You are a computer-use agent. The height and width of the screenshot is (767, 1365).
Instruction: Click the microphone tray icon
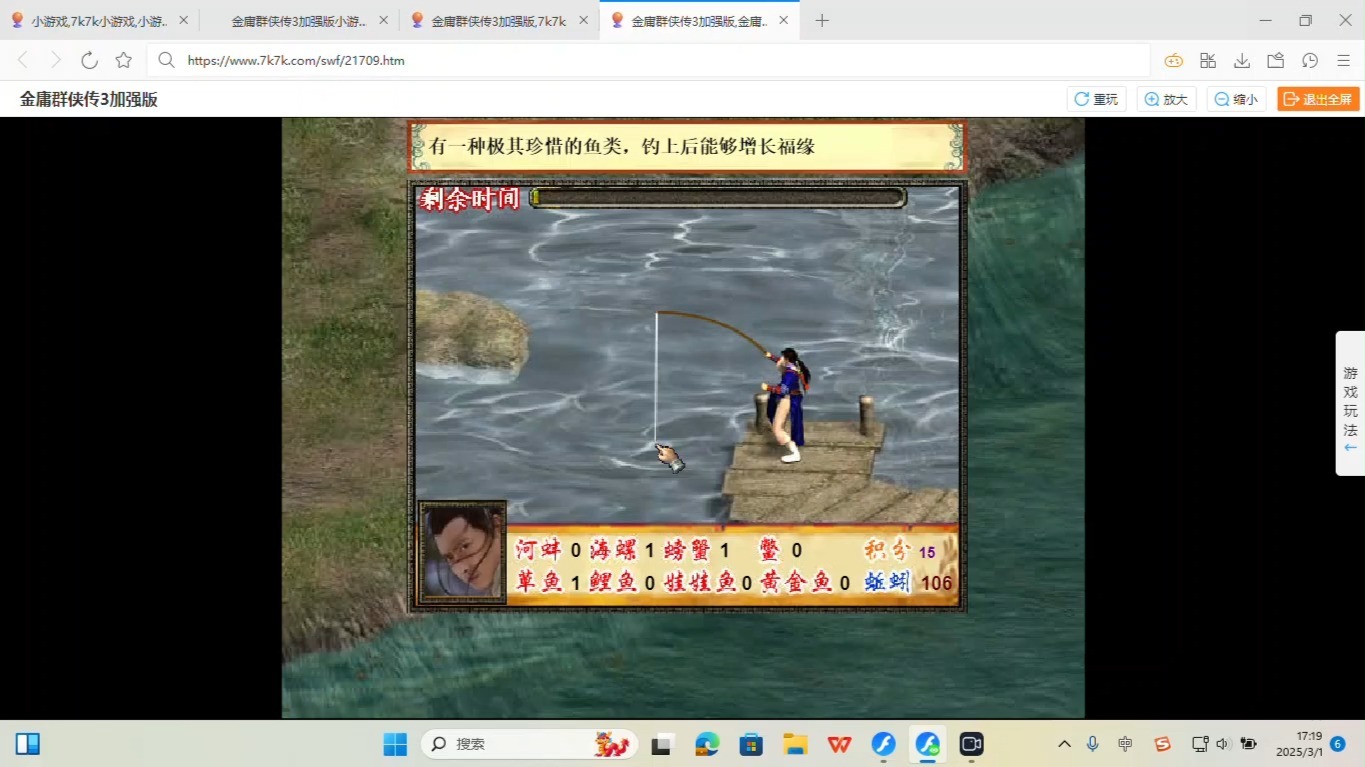pyautogui.click(x=1093, y=744)
